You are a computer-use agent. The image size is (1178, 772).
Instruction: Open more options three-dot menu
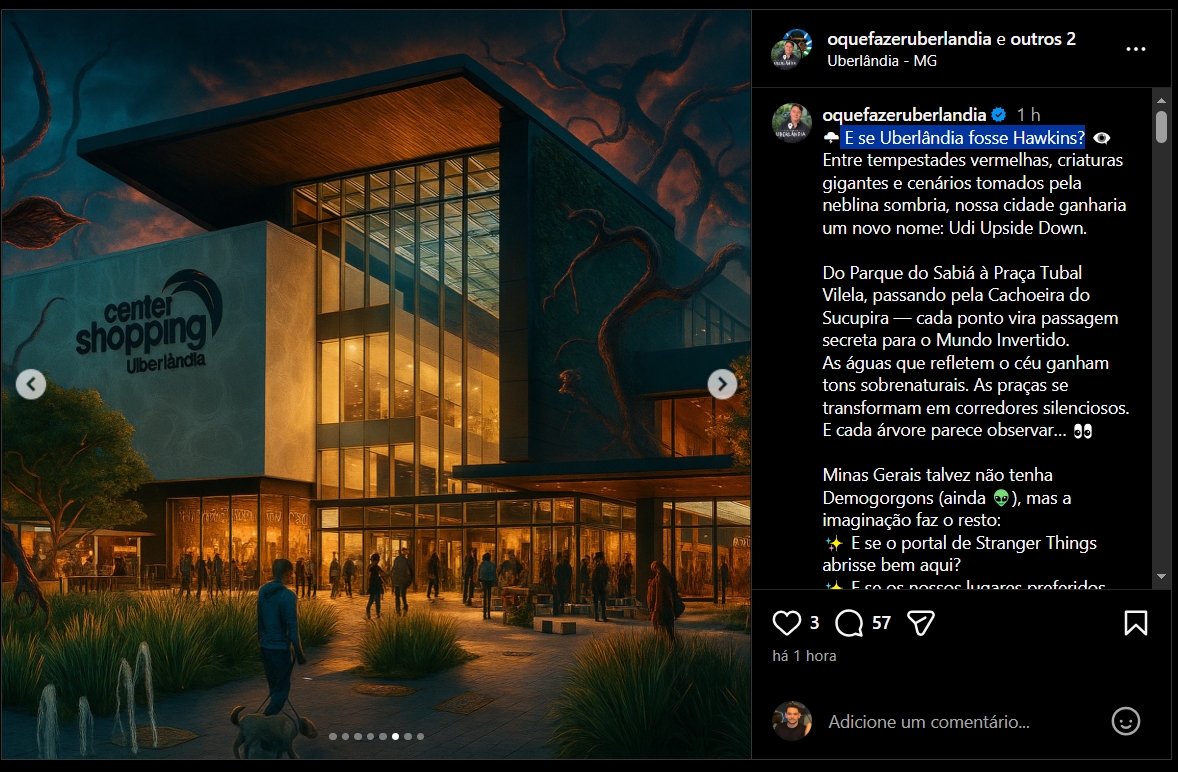(x=1135, y=49)
